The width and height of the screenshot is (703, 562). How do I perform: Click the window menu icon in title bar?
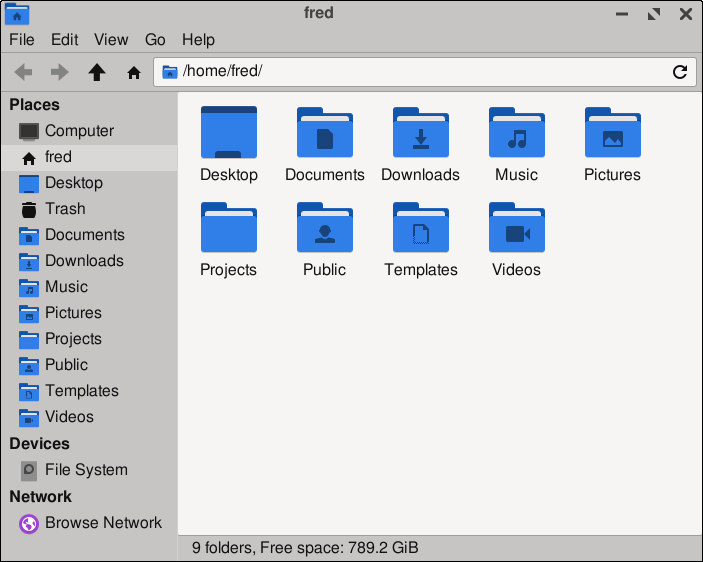point(17,14)
